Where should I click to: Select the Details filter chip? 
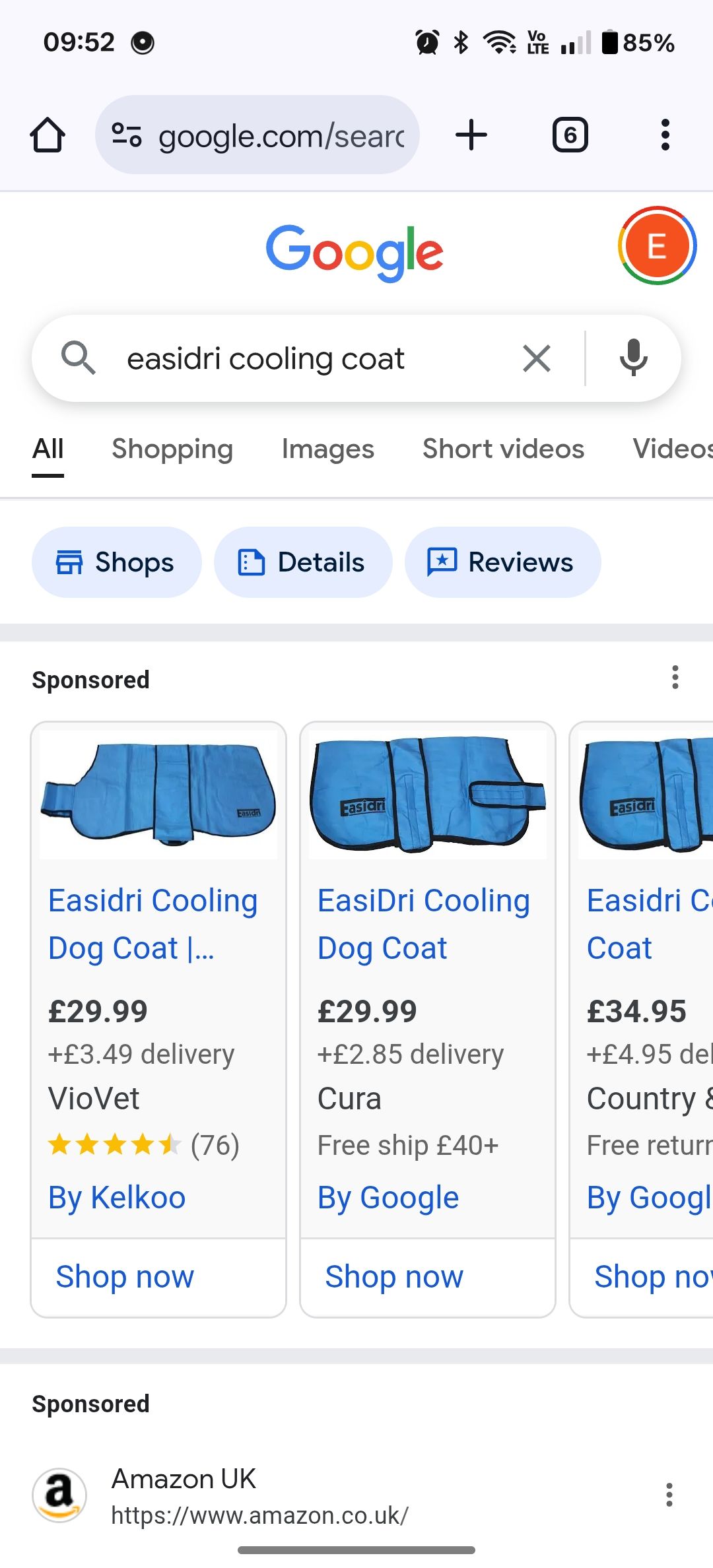(x=302, y=562)
